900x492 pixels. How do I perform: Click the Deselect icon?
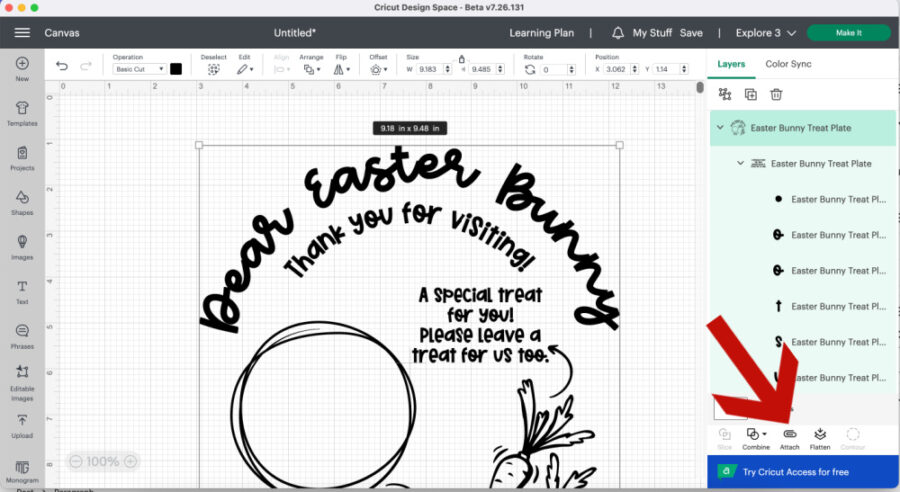click(x=212, y=69)
